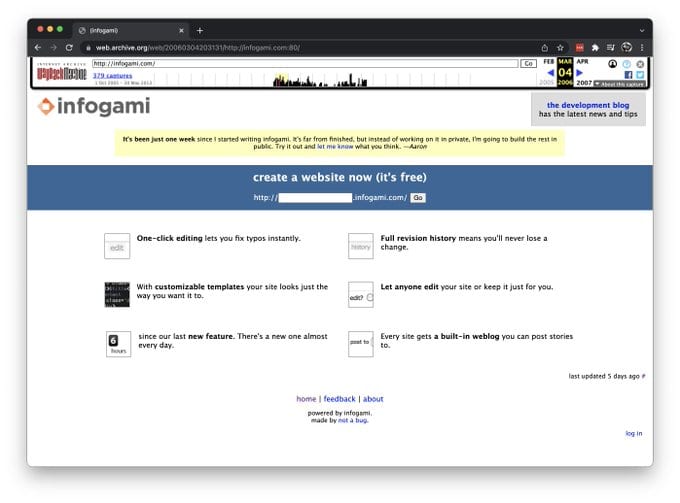Share capture on Facebook icon
This screenshot has width=680, height=503.
click(x=628, y=75)
